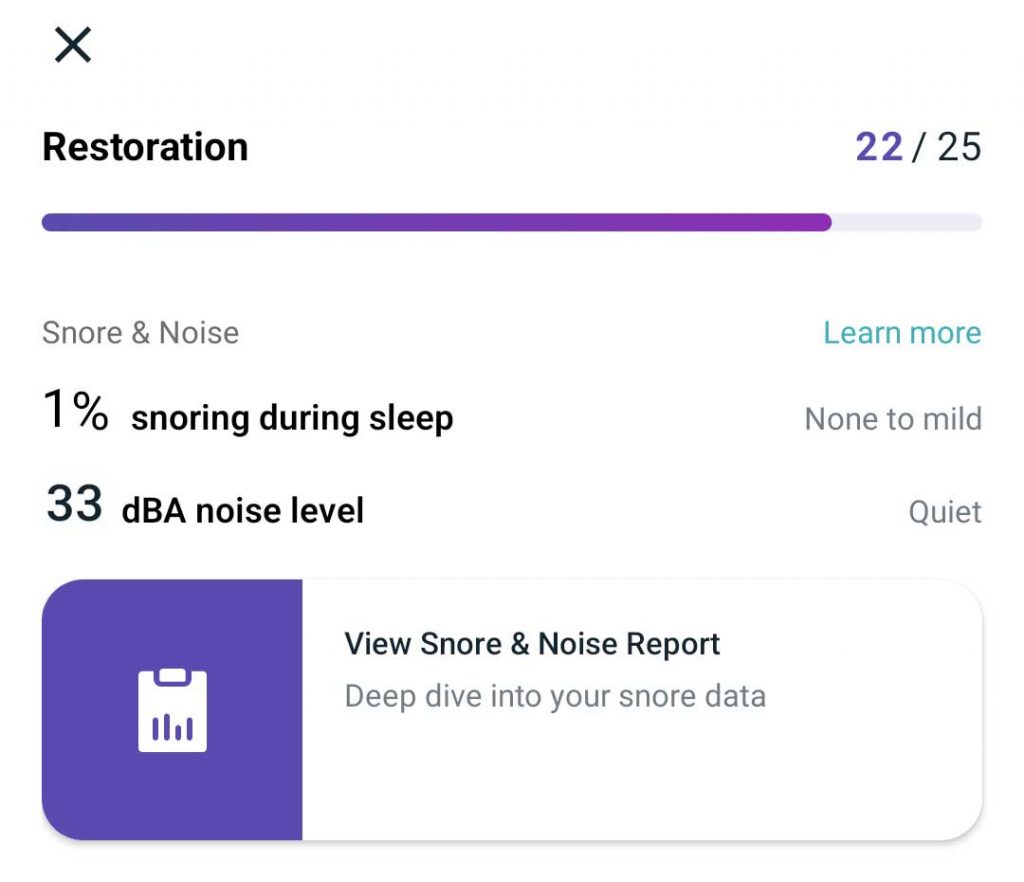
Task: Close the Restoration details screen
Action: (x=73, y=45)
